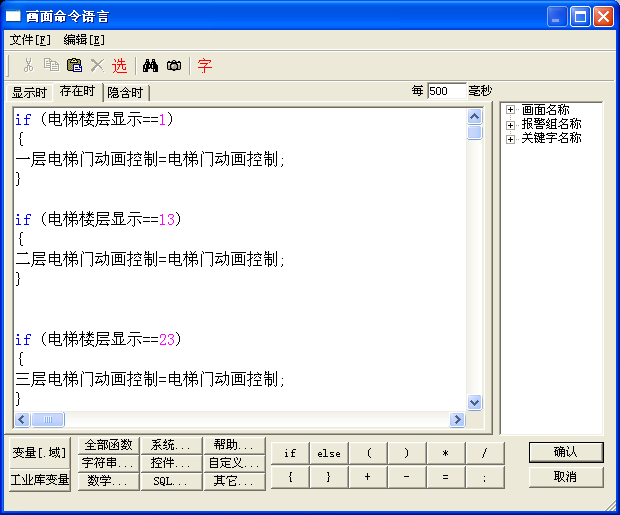Image resolution: width=620 pixels, height=515 pixels.
Task: Insert the if keyword button
Action: pyautogui.click(x=290, y=453)
